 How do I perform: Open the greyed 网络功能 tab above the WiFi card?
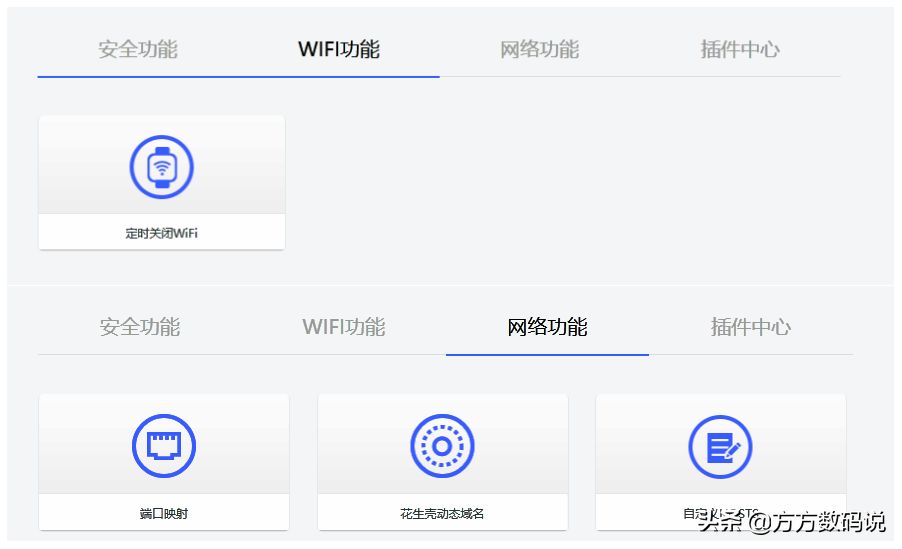pyautogui.click(x=539, y=49)
